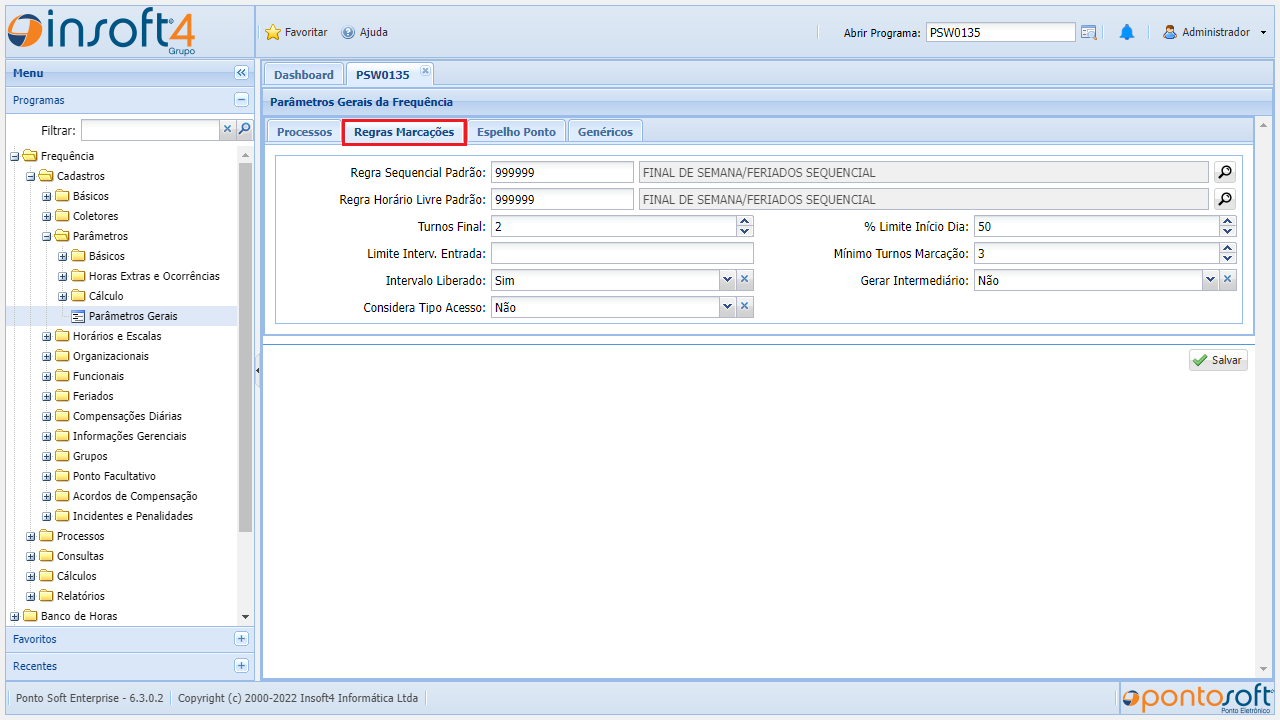Image resolution: width=1280 pixels, height=720 pixels.
Task: Open the Gerar Intermediário dropdown
Action: pos(1210,280)
